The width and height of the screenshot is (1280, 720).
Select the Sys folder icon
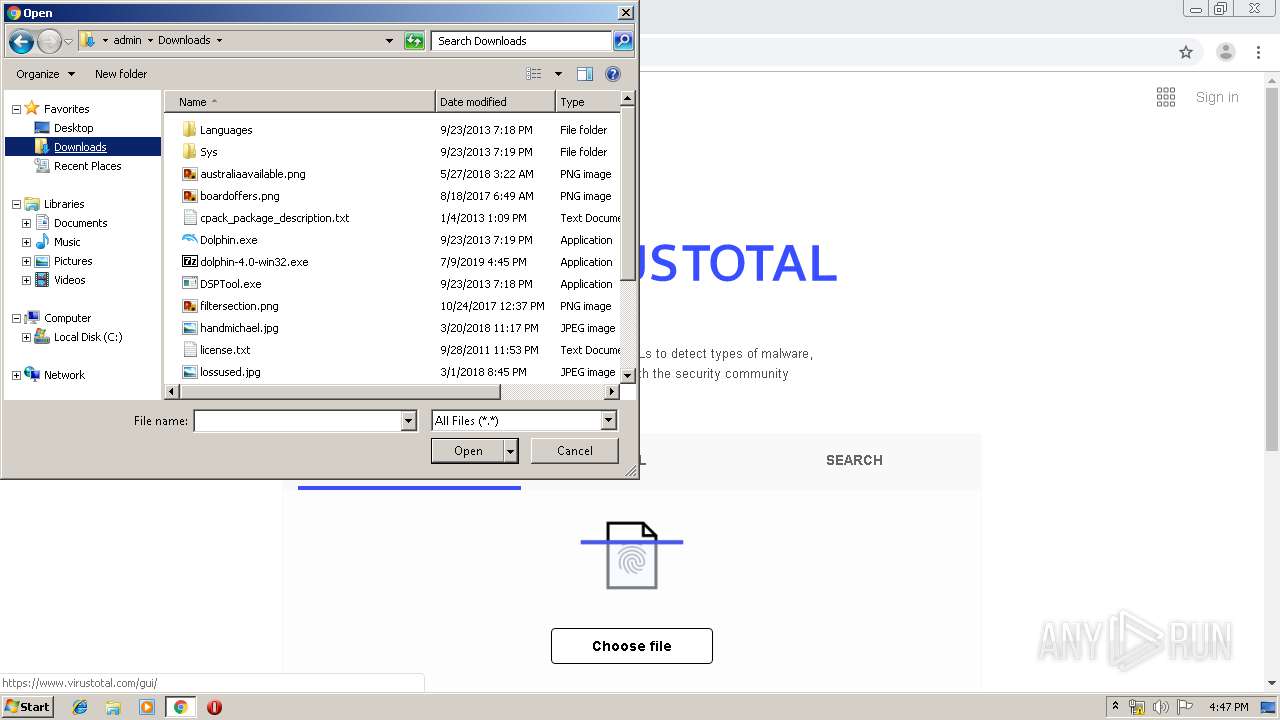point(190,152)
